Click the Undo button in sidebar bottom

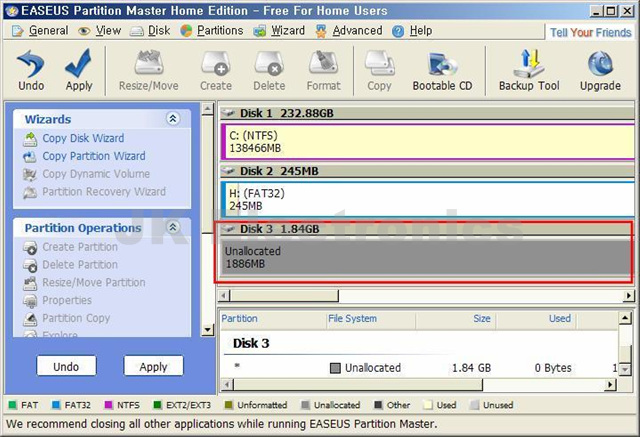[66, 366]
